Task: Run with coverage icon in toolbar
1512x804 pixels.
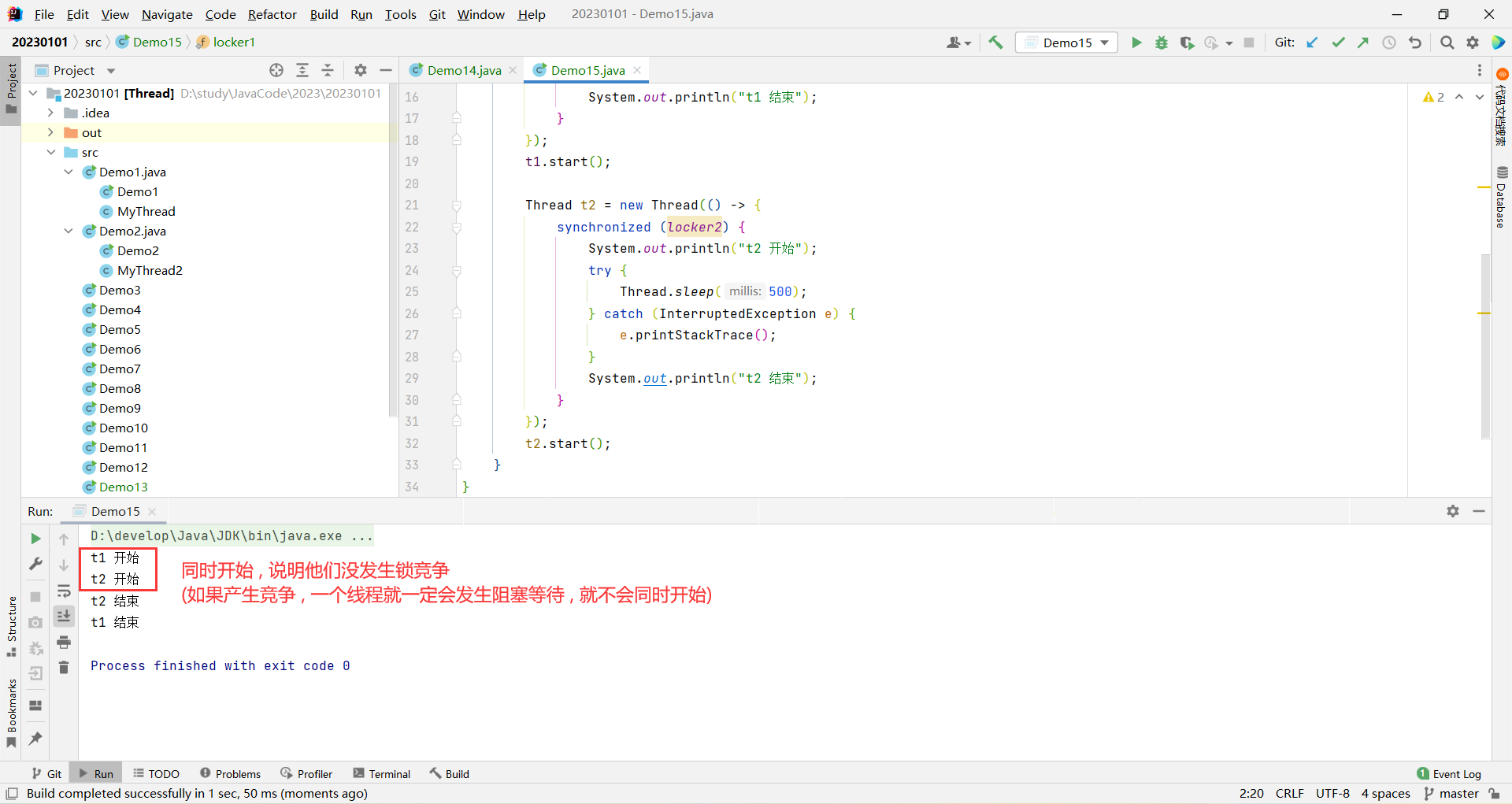Action: tap(1187, 43)
